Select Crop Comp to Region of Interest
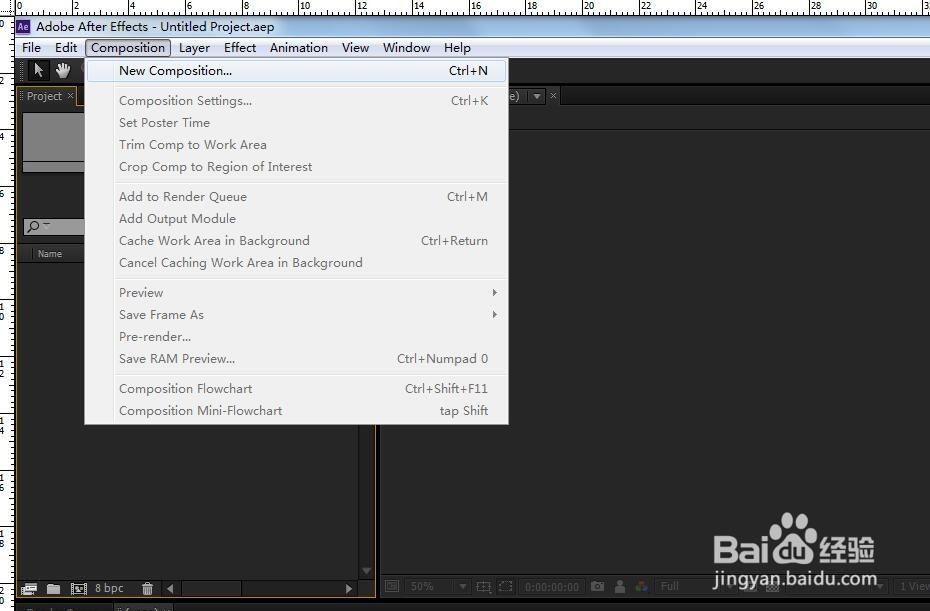The image size is (930, 611). pos(297,167)
